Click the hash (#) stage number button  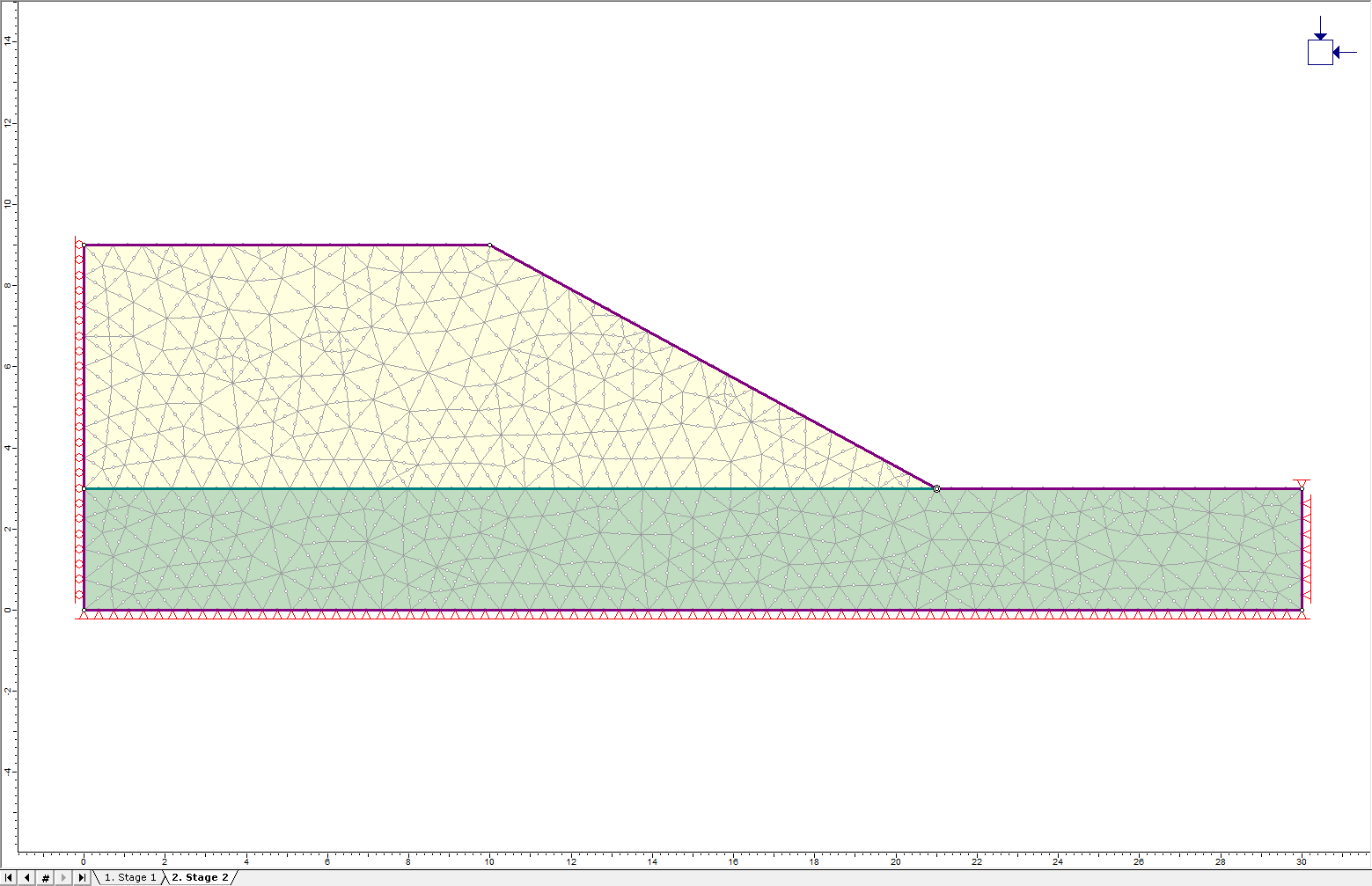pyautogui.click(x=46, y=878)
